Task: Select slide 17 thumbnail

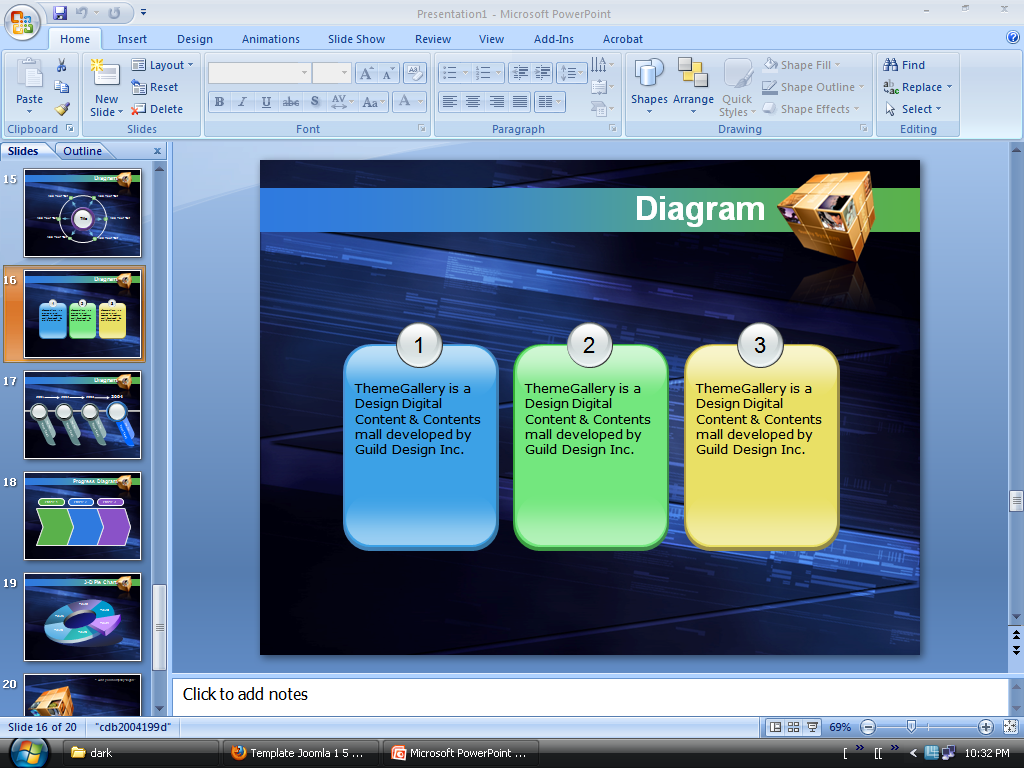Action: [82, 415]
